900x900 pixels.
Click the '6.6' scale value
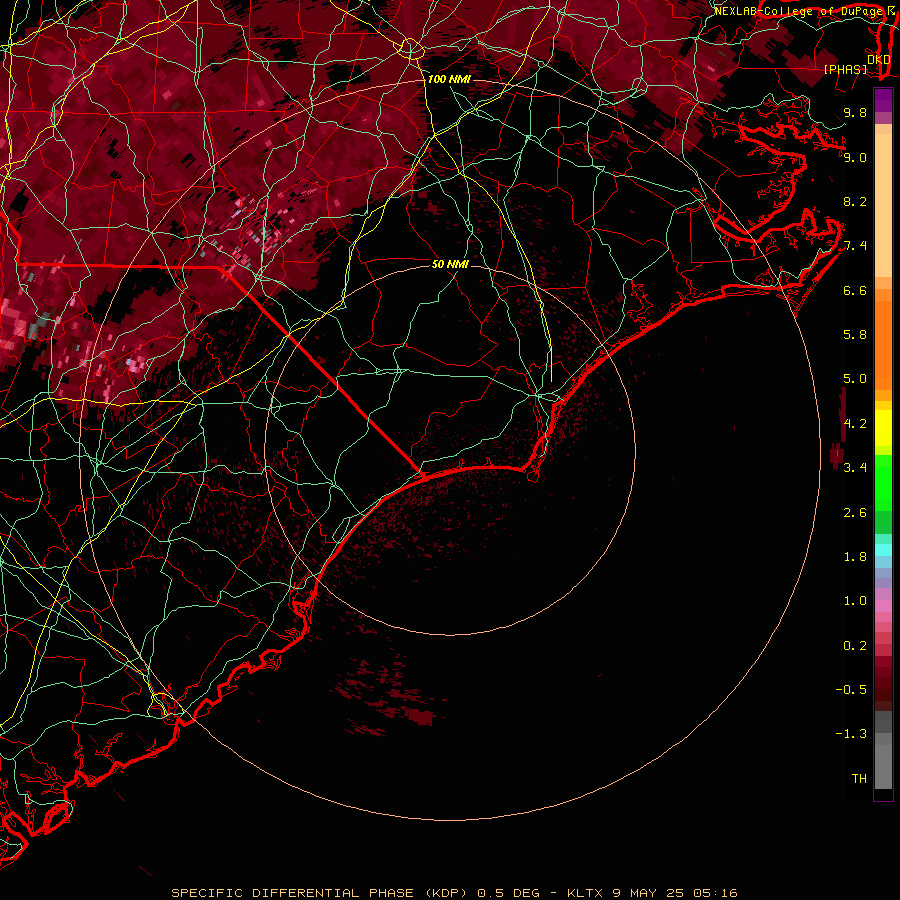pos(855,290)
